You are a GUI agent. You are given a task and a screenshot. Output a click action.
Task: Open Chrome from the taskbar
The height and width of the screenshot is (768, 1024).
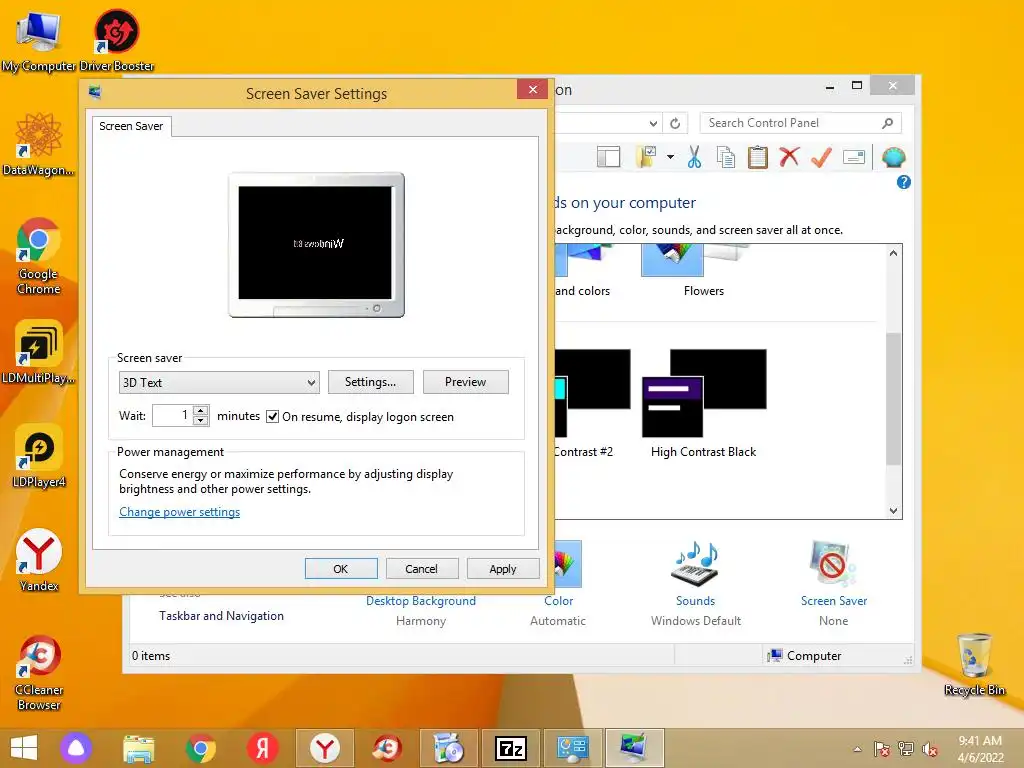(x=200, y=748)
